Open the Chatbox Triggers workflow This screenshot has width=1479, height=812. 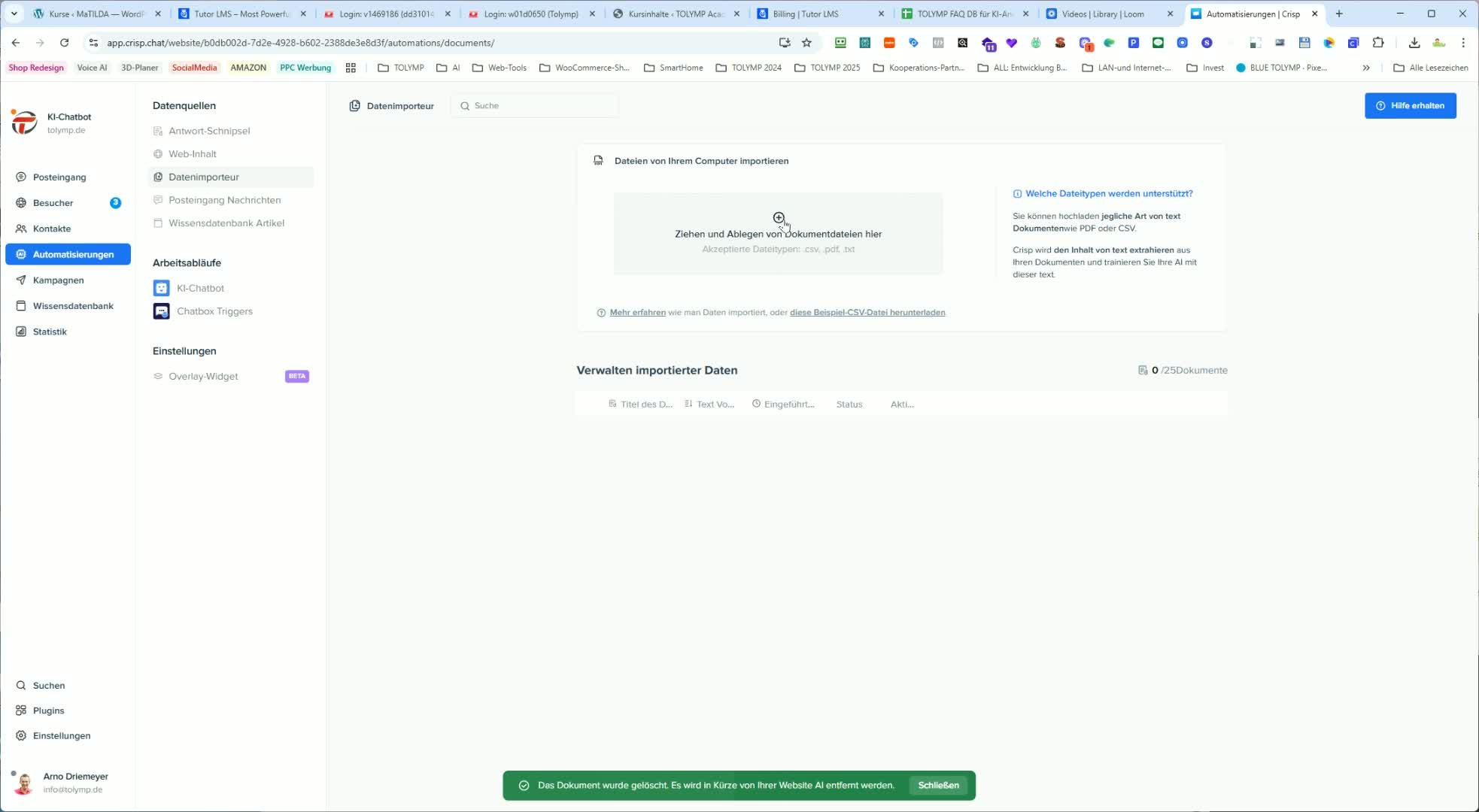214,311
